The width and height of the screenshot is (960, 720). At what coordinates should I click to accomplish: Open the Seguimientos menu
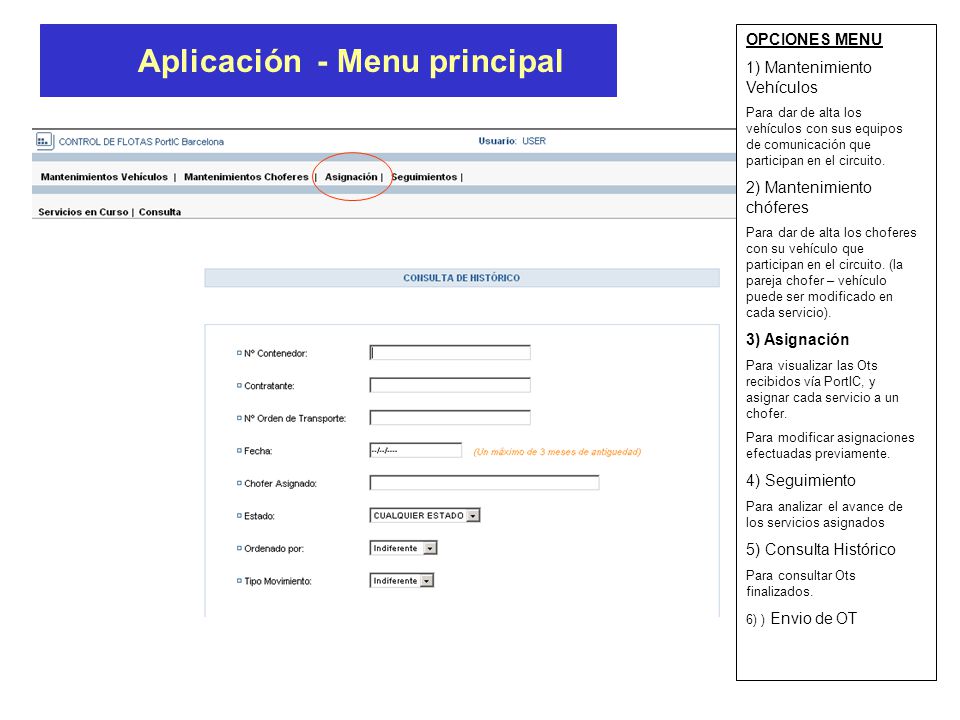tap(424, 177)
